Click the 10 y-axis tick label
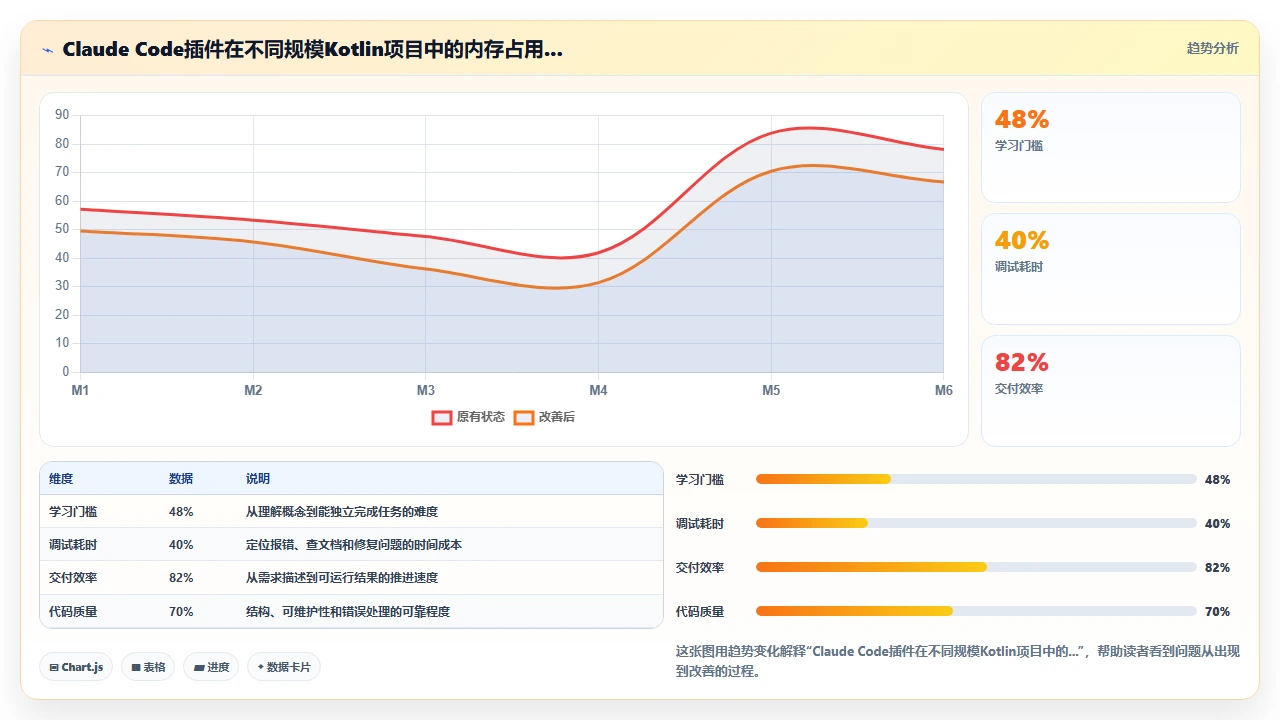 (62, 343)
